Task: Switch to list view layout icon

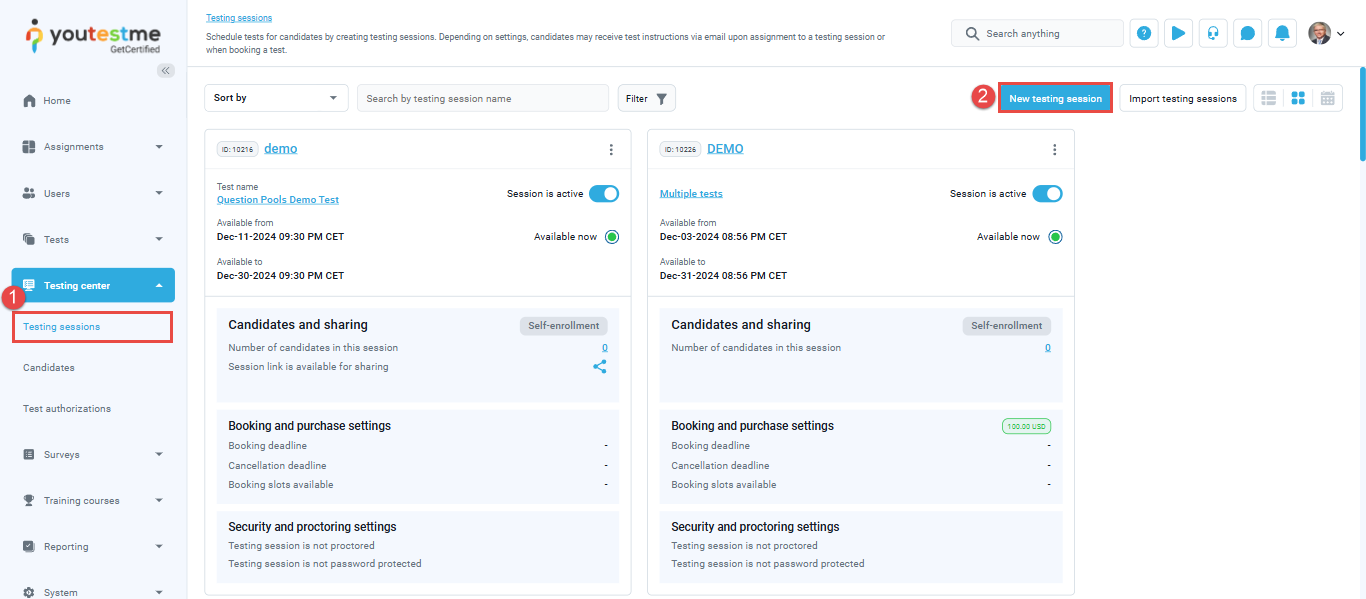Action: pyautogui.click(x=1269, y=98)
